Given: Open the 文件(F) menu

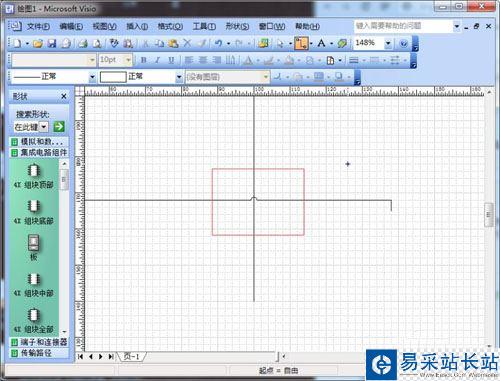Looking at the screenshot, I should click(38, 26).
